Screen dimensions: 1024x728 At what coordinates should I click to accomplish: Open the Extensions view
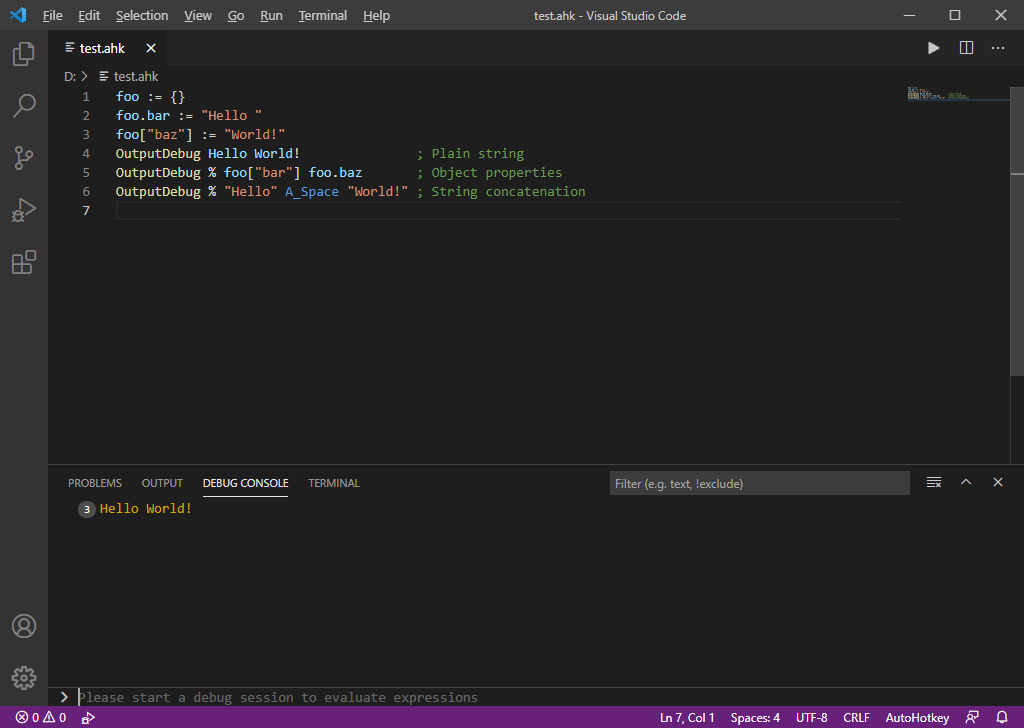tap(24, 262)
